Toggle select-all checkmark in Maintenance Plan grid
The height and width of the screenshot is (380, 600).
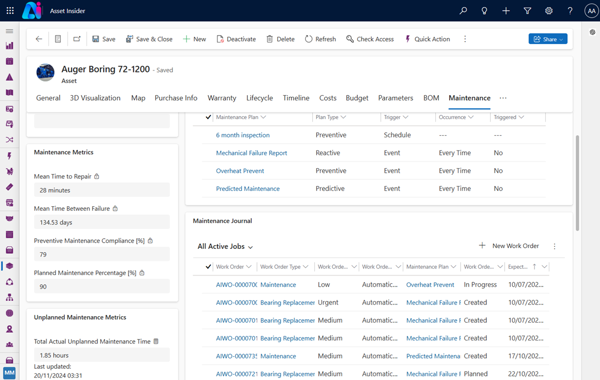tap(208, 117)
